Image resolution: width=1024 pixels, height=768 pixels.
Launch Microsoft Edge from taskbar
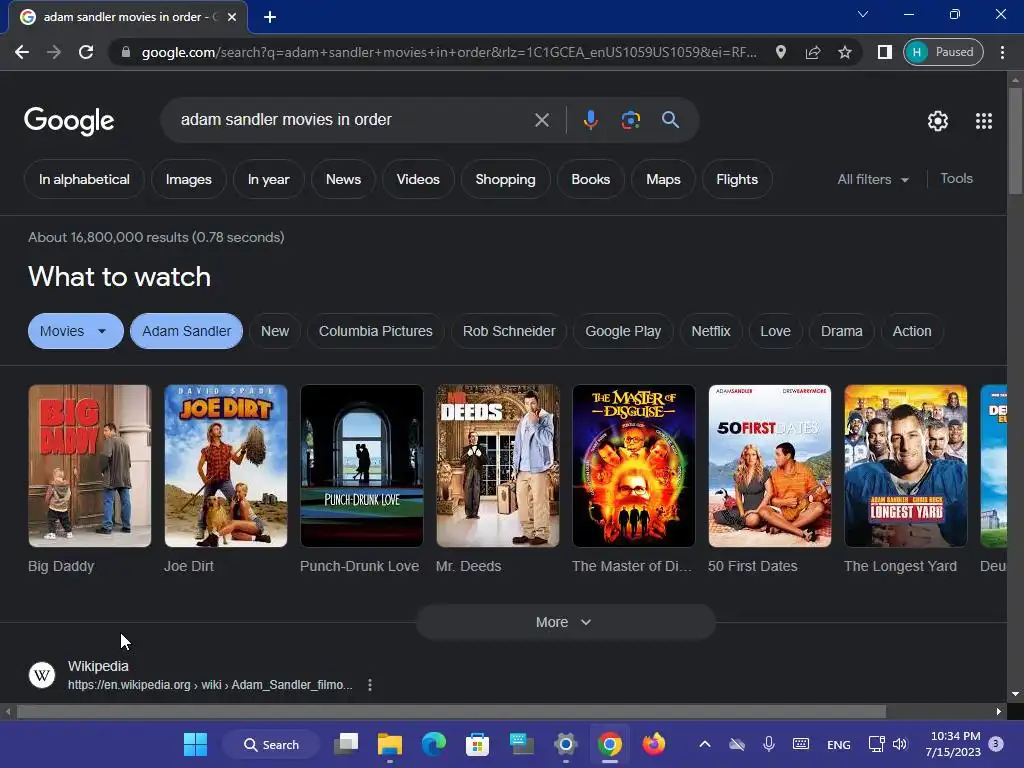tap(434, 744)
